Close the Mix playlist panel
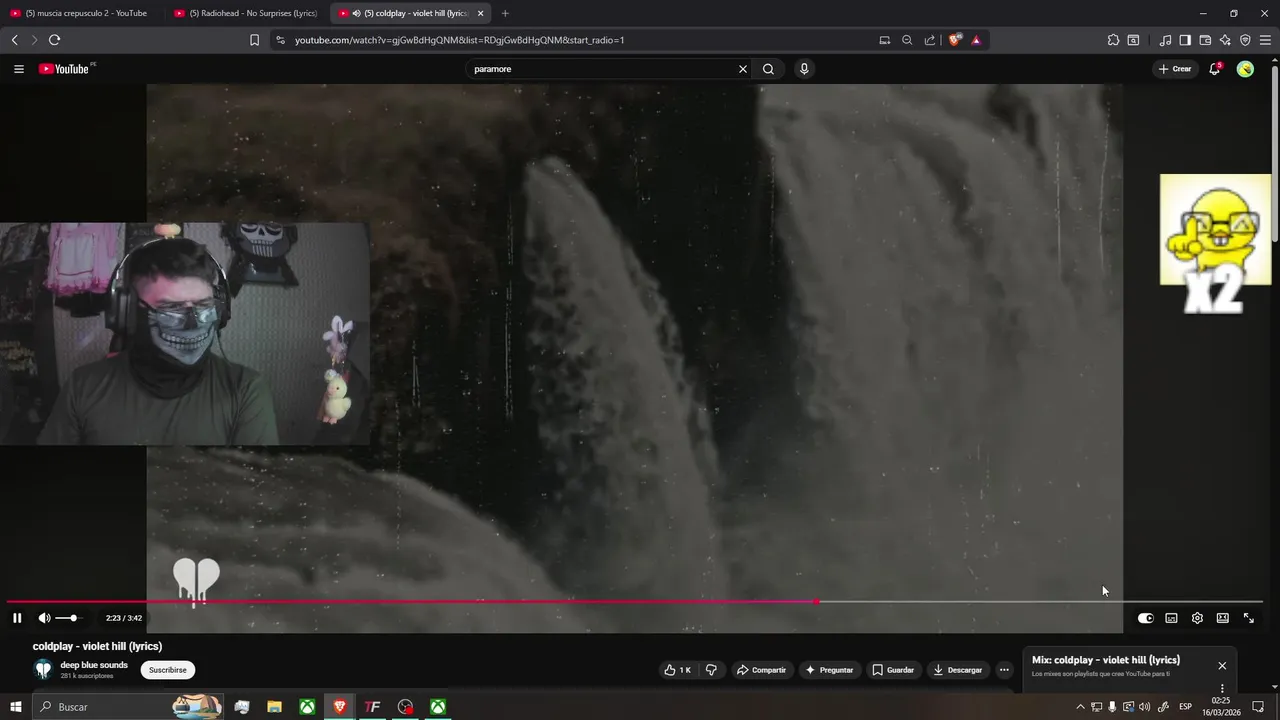Viewport: 1280px width, 720px height. tap(1222, 666)
